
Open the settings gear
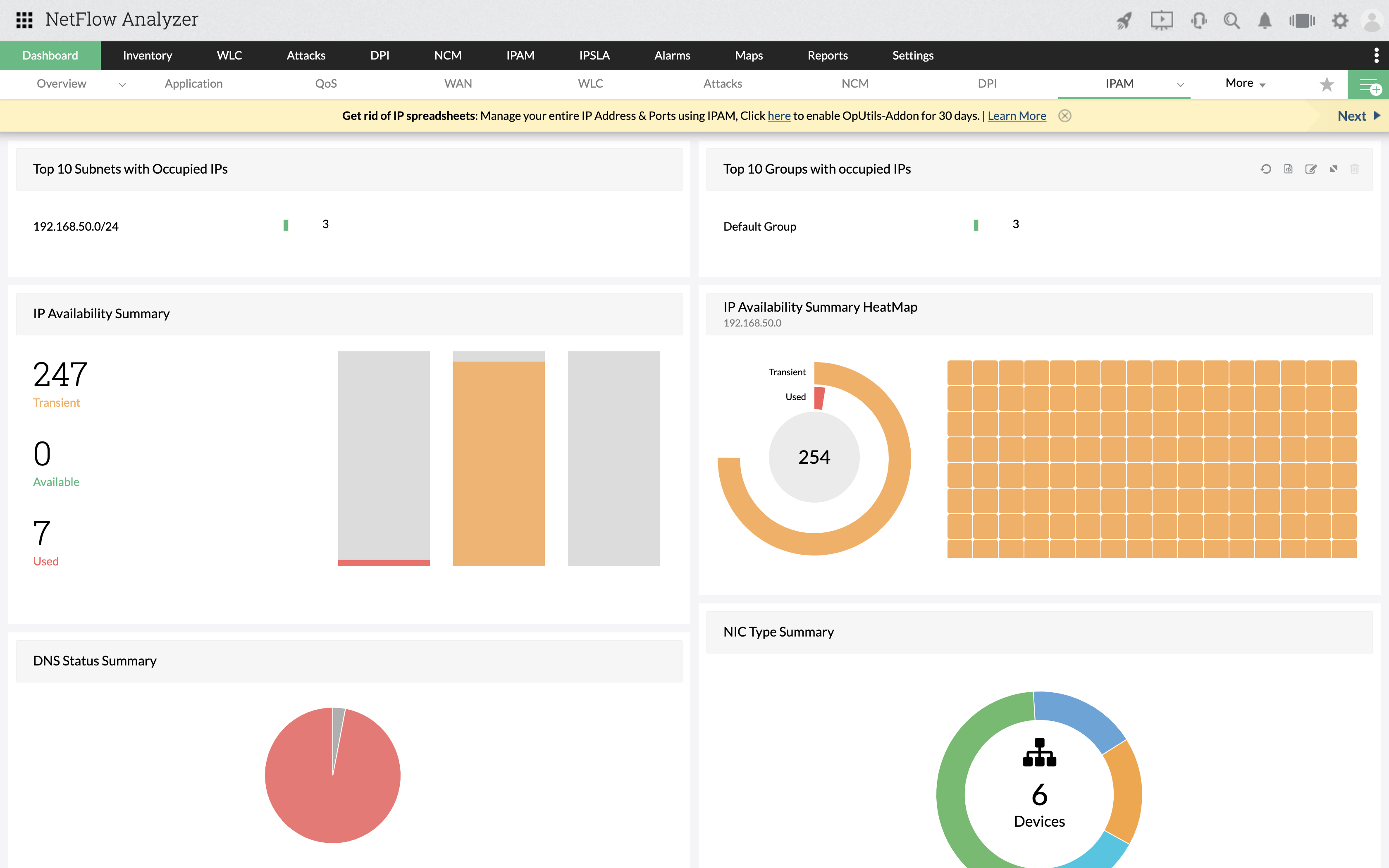point(1340,20)
